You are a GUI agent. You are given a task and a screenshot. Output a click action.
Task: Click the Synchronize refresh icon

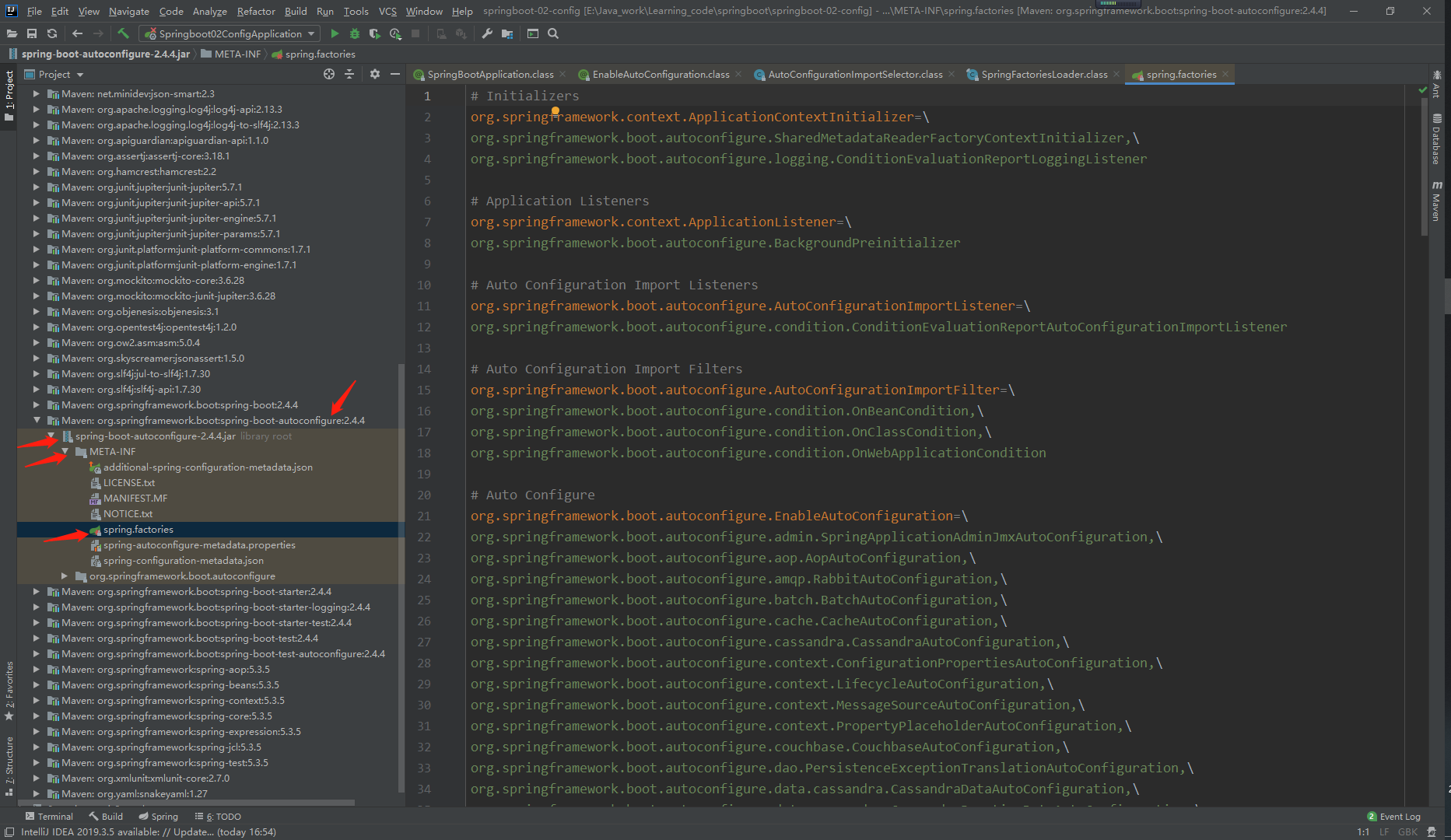tap(52, 33)
